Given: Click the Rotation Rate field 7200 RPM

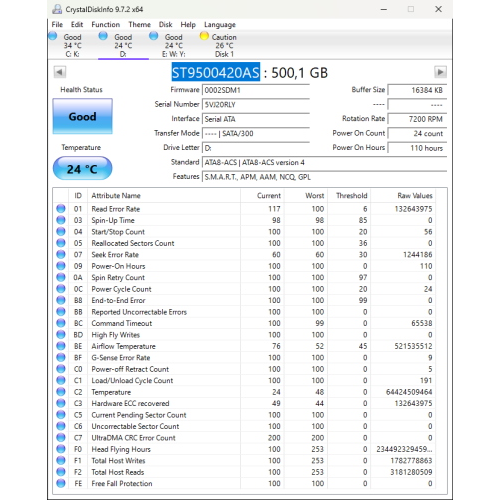Looking at the screenshot, I should click(417, 119).
